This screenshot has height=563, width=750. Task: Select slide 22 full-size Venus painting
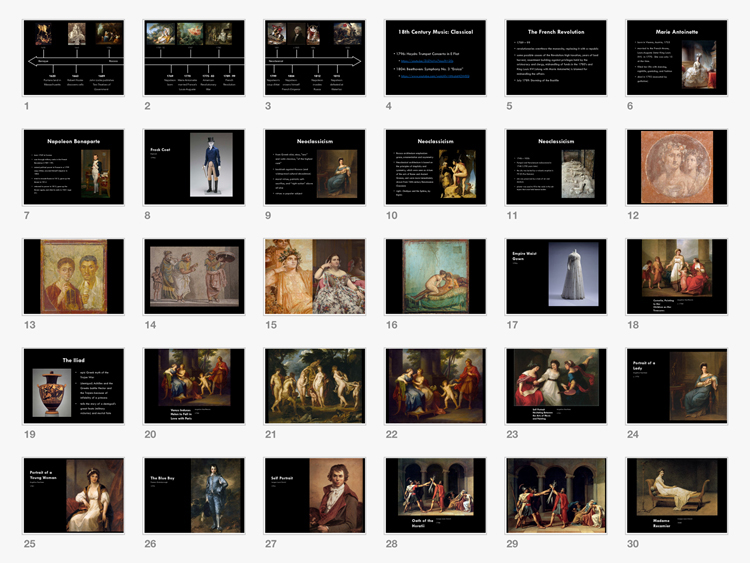435,386
